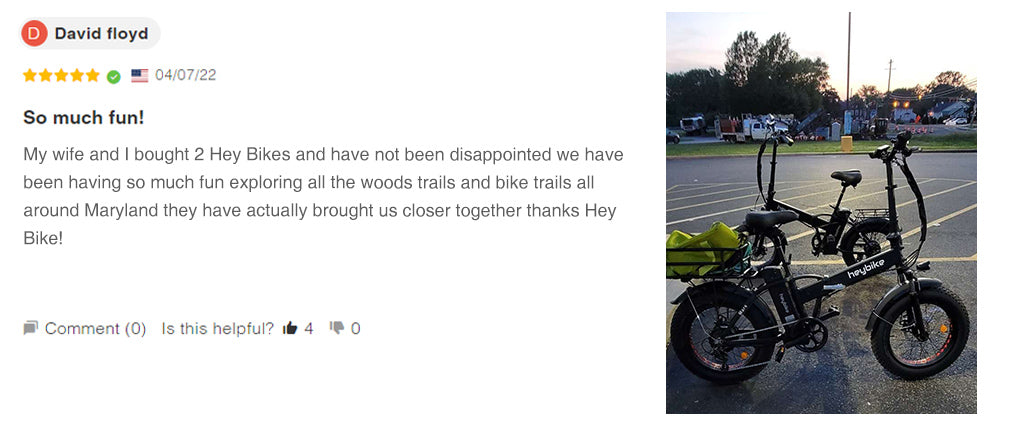
Task: Click the reviewer name David floyd
Action: point(102,33)
